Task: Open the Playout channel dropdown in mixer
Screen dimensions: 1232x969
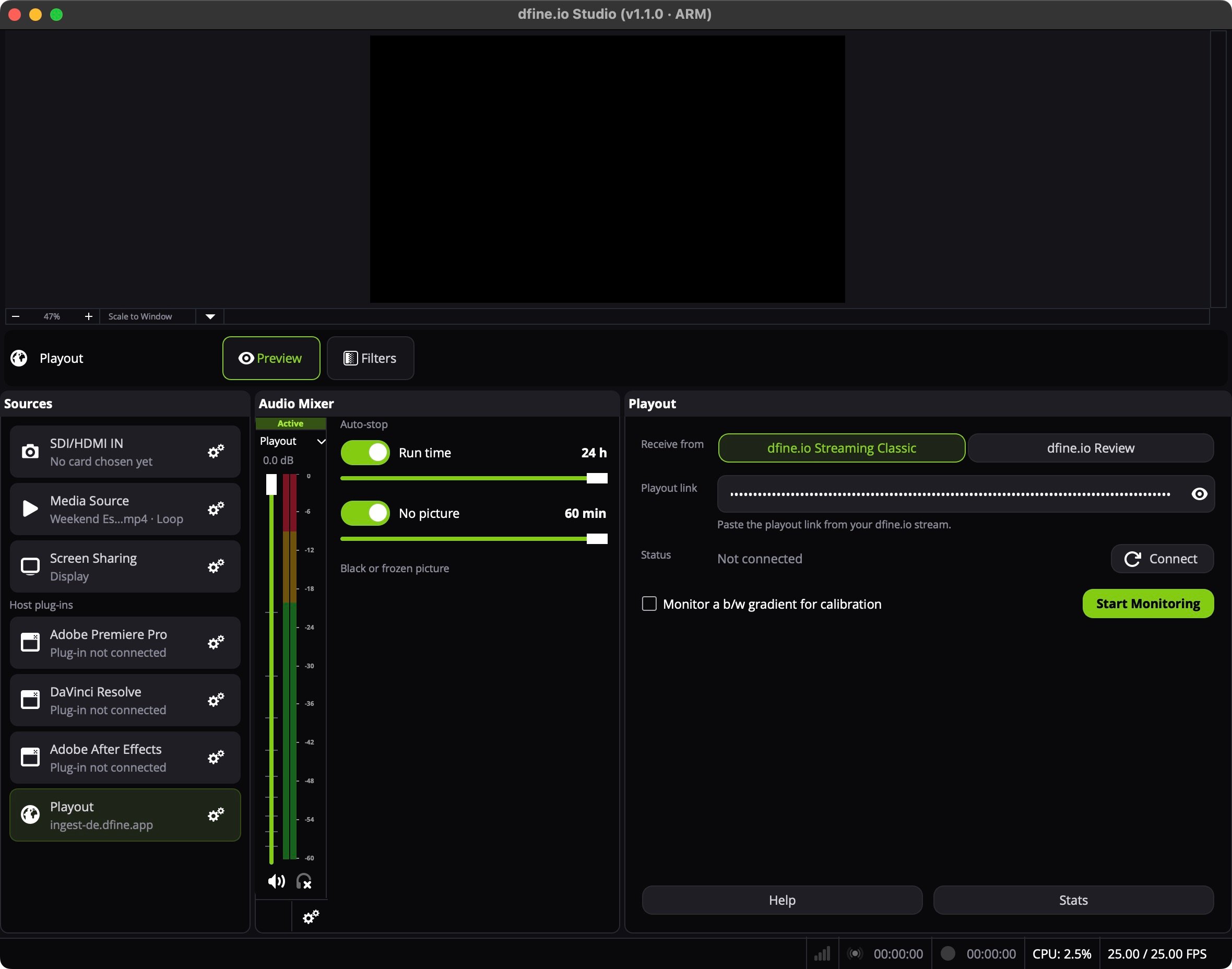Action: 292,441
